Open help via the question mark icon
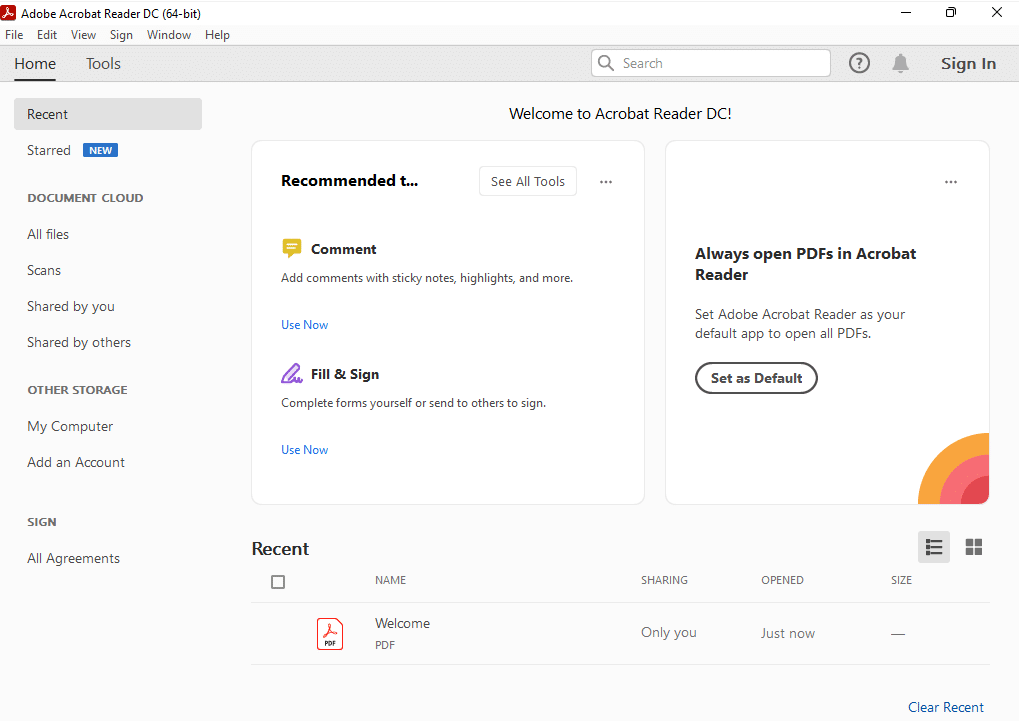Image resolution: width=1019 pixels, height=721 pixels. [858, 62]
